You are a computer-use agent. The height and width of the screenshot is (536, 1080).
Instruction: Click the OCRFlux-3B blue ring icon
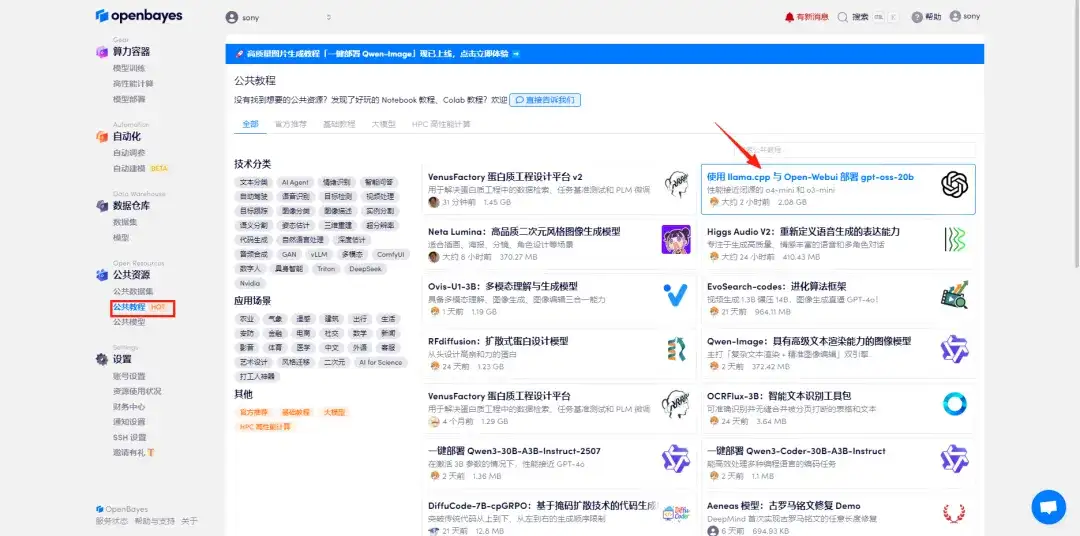pos(955,404)
